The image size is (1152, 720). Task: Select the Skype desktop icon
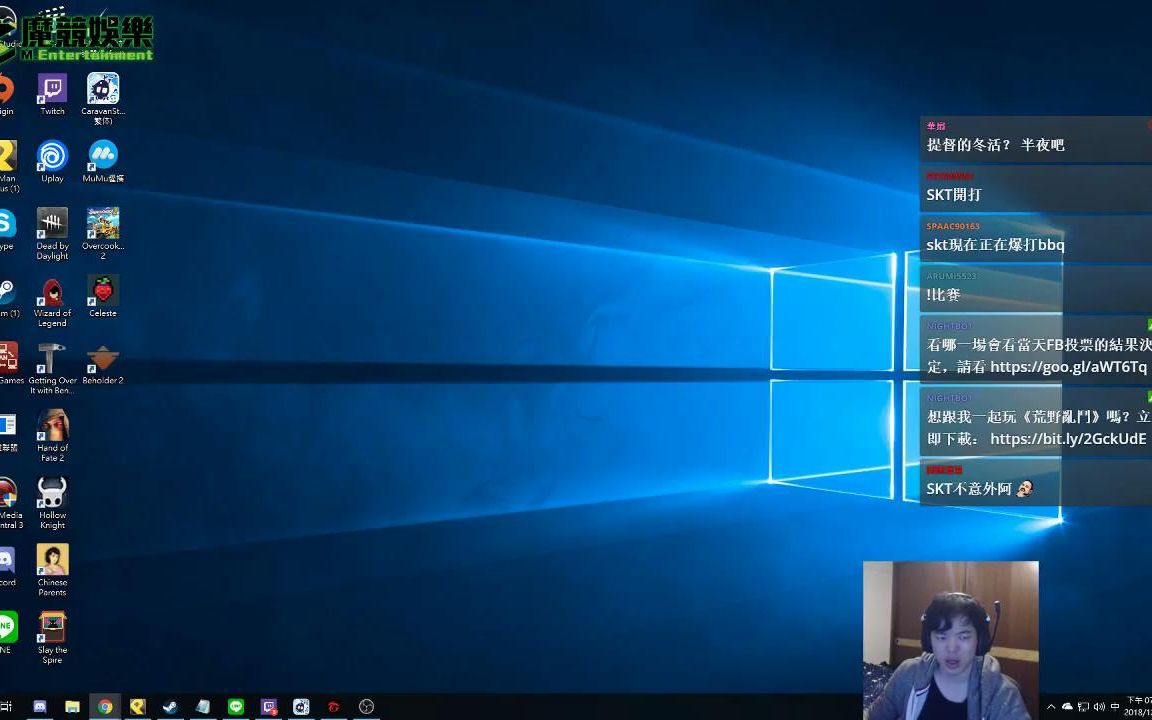pos(5,228)
